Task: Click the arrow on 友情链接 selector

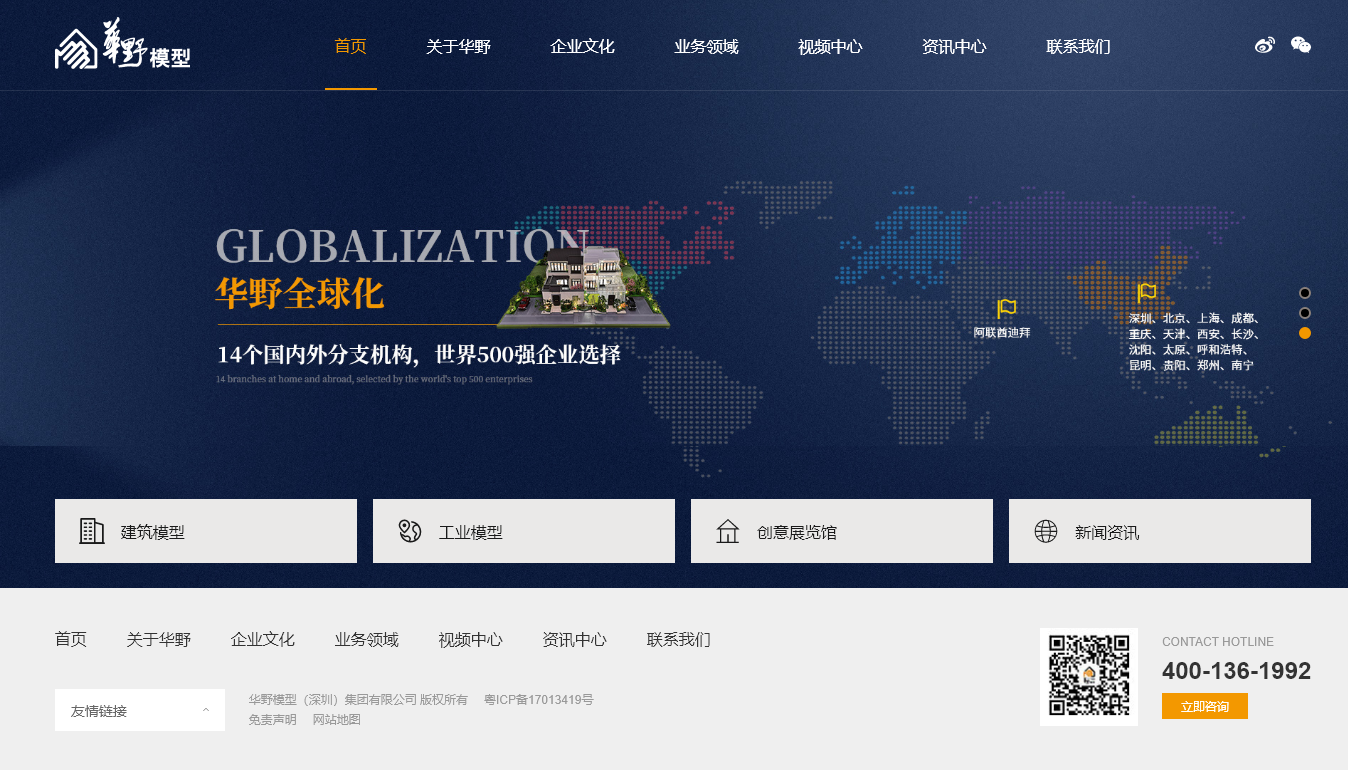Action: point(206,710)
